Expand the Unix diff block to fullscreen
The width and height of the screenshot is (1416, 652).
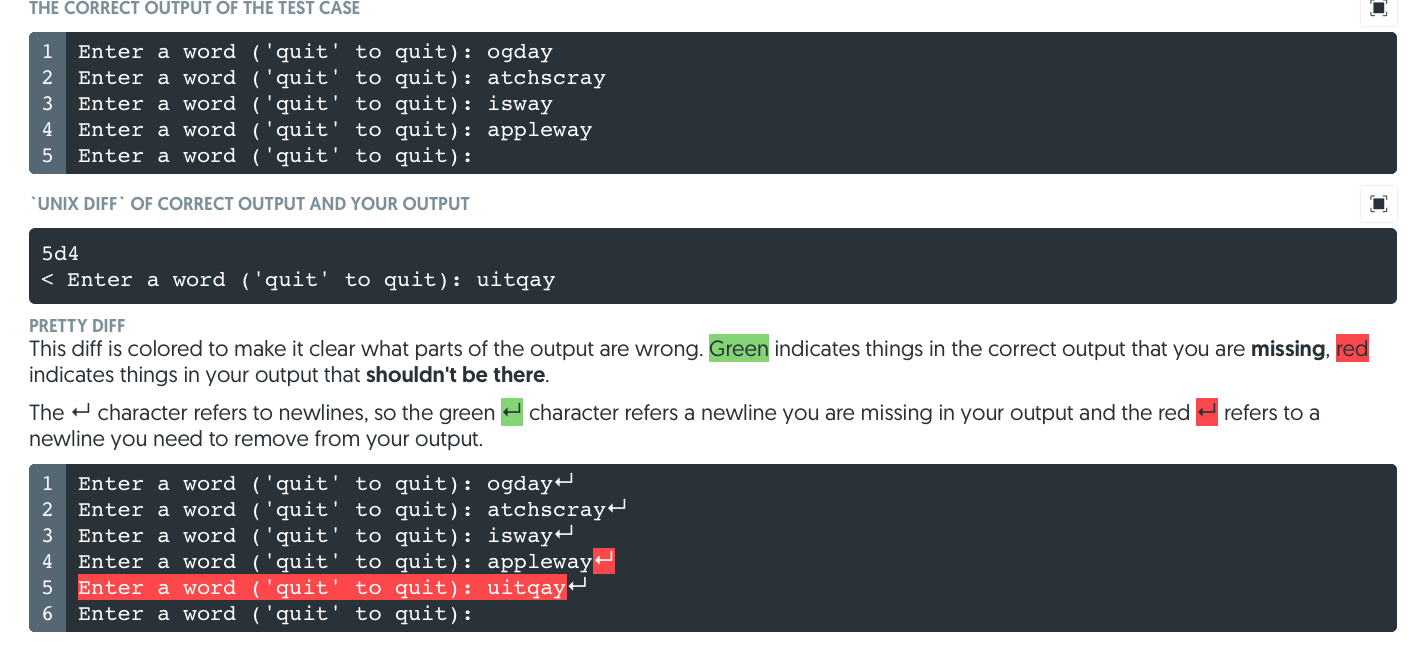click(1378, 204)
